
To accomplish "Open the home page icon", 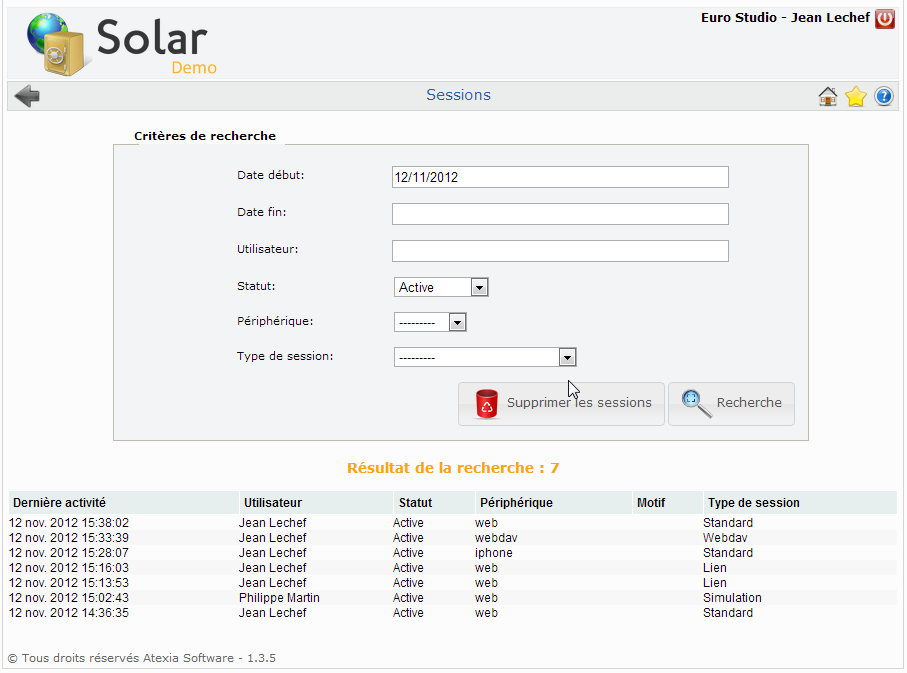I will click(828, 96).
